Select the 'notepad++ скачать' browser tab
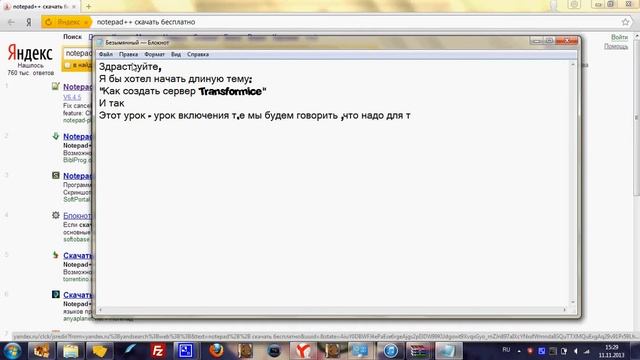The height and width of the screenshot is (360, 640). point(40,7)
